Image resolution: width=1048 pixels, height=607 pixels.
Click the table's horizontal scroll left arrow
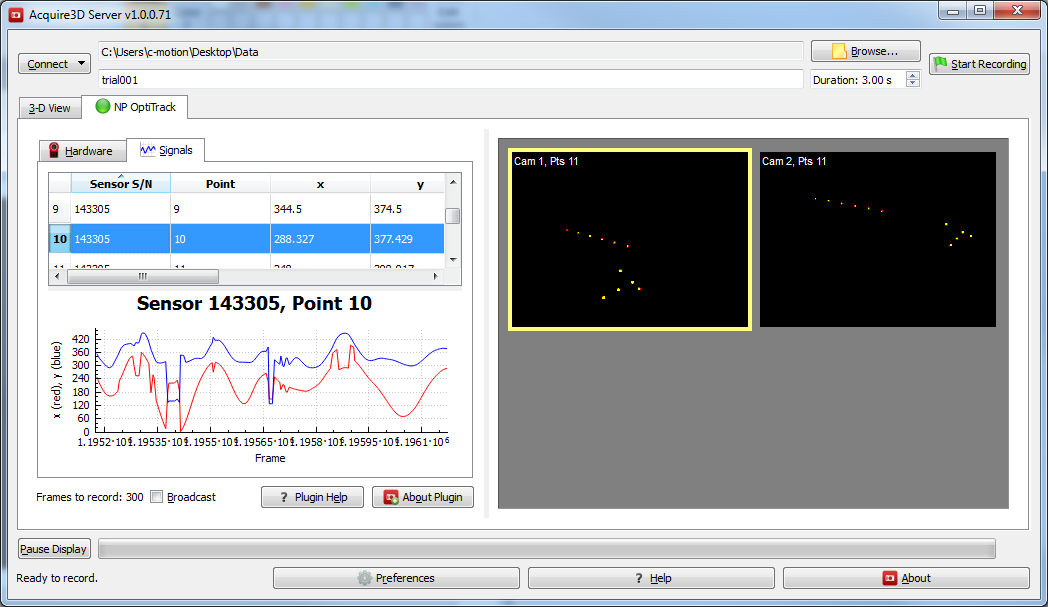[57, 276]
